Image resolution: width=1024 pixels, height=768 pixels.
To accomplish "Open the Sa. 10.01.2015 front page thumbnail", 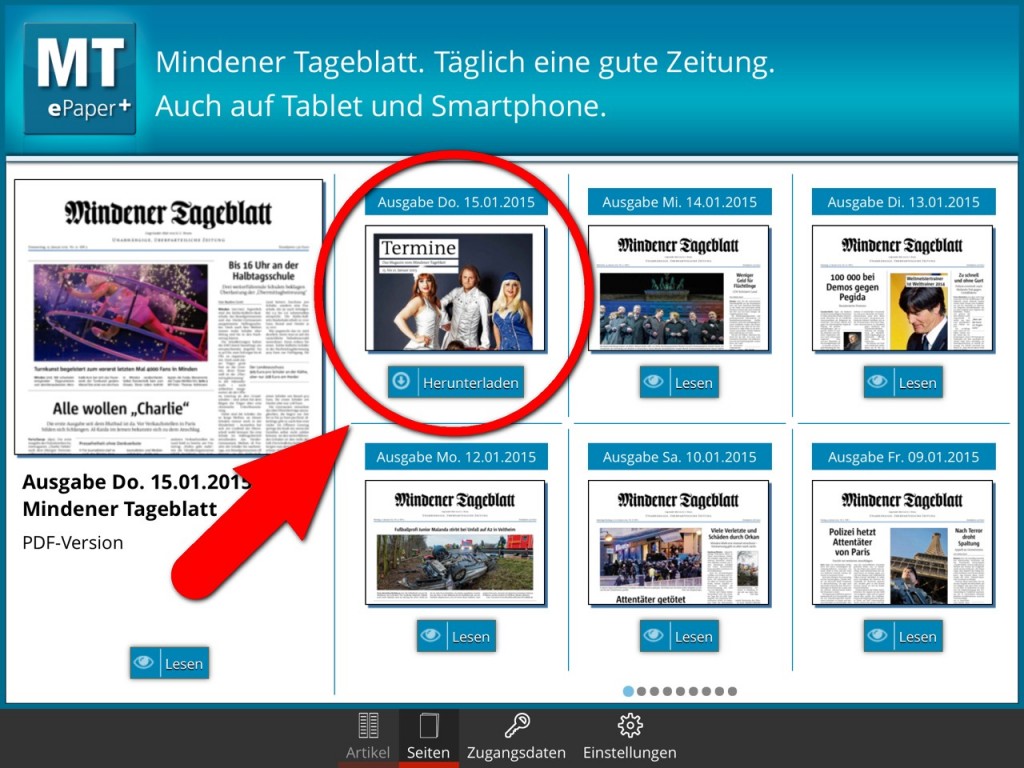I will [x=679, y=543].
